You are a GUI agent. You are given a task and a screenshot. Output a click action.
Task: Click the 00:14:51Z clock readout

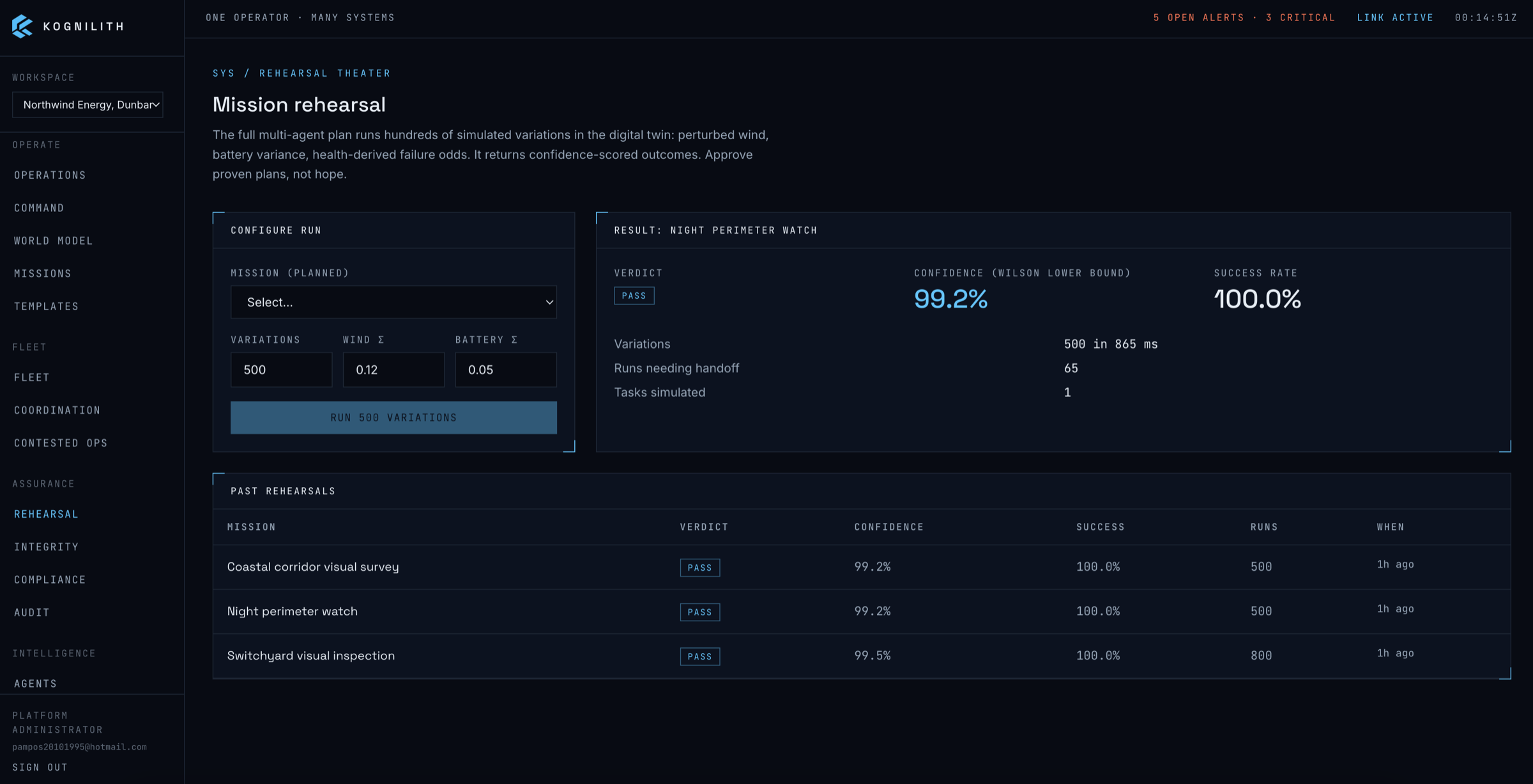(x=1486, y=18)
